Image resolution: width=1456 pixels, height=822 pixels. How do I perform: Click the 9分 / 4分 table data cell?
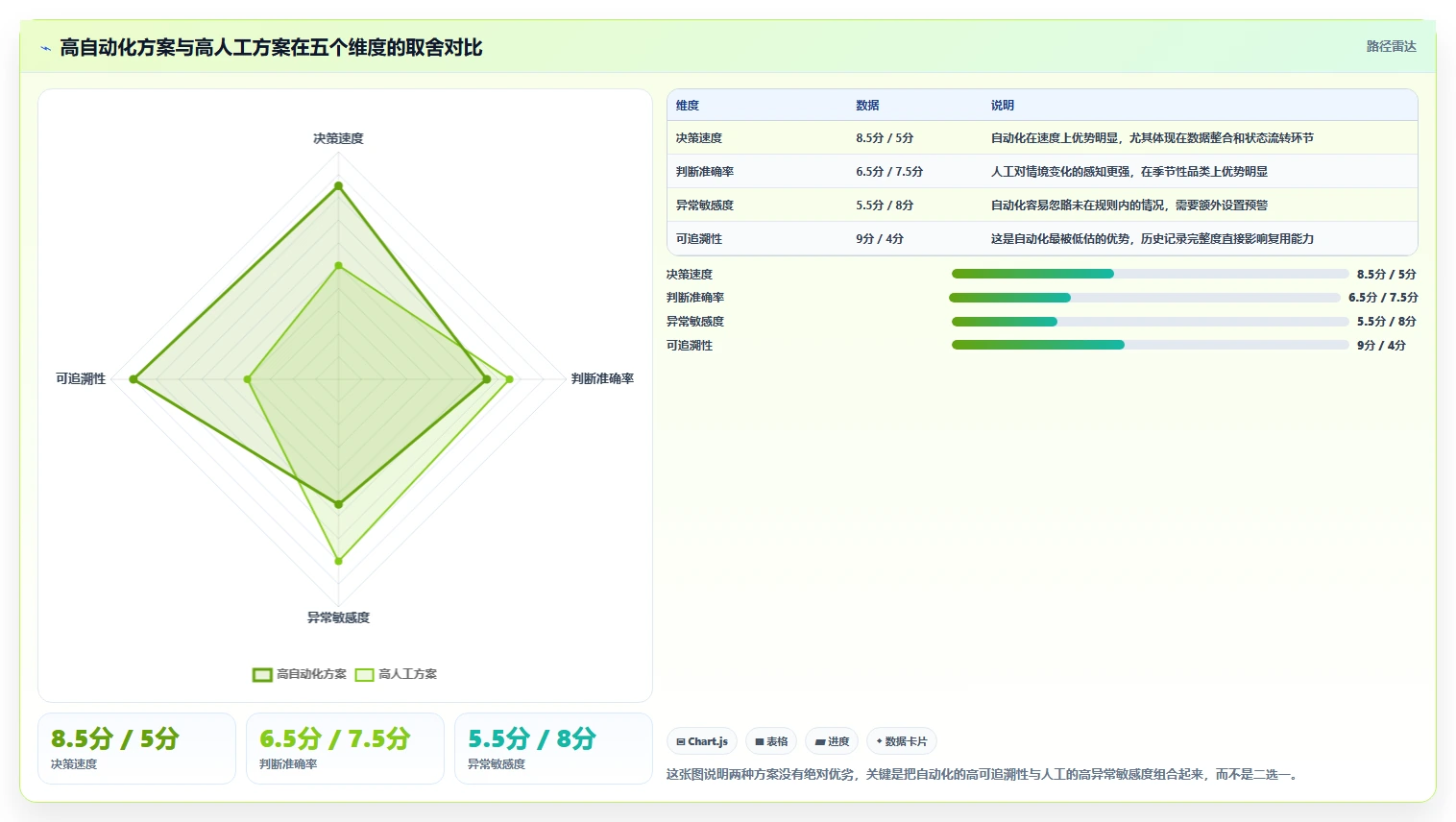coord(880,239)
